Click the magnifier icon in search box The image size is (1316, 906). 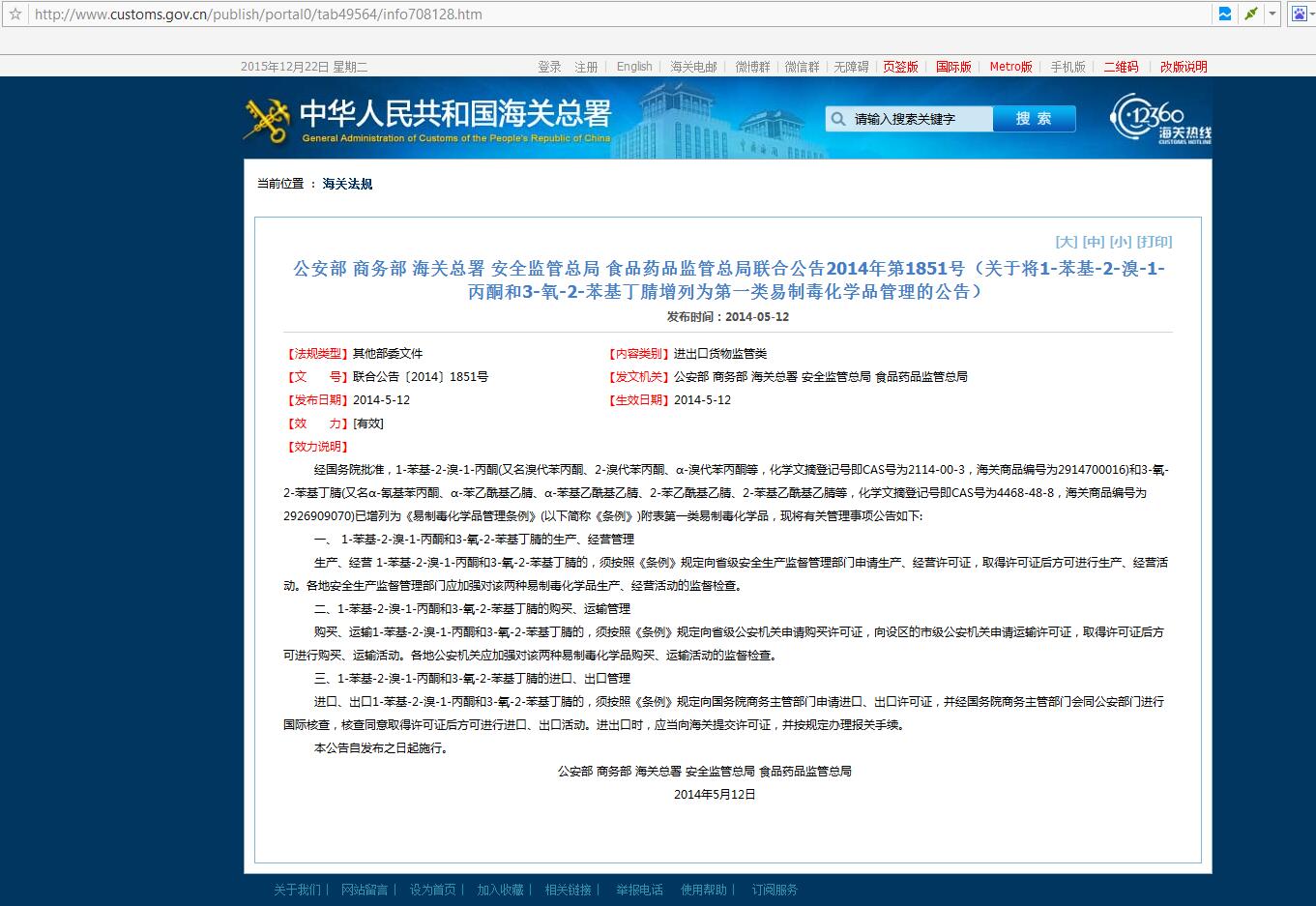click(837, 119)
